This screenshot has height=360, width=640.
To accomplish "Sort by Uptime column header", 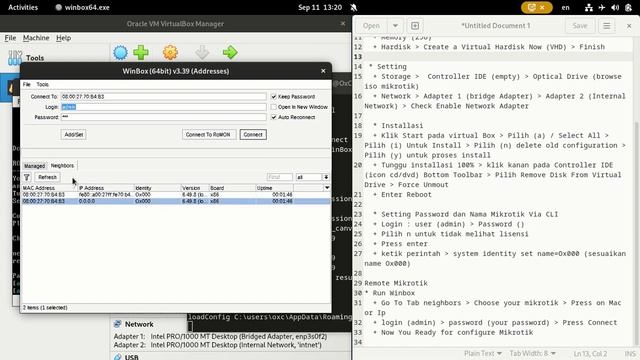I will (x=274, y=188).
